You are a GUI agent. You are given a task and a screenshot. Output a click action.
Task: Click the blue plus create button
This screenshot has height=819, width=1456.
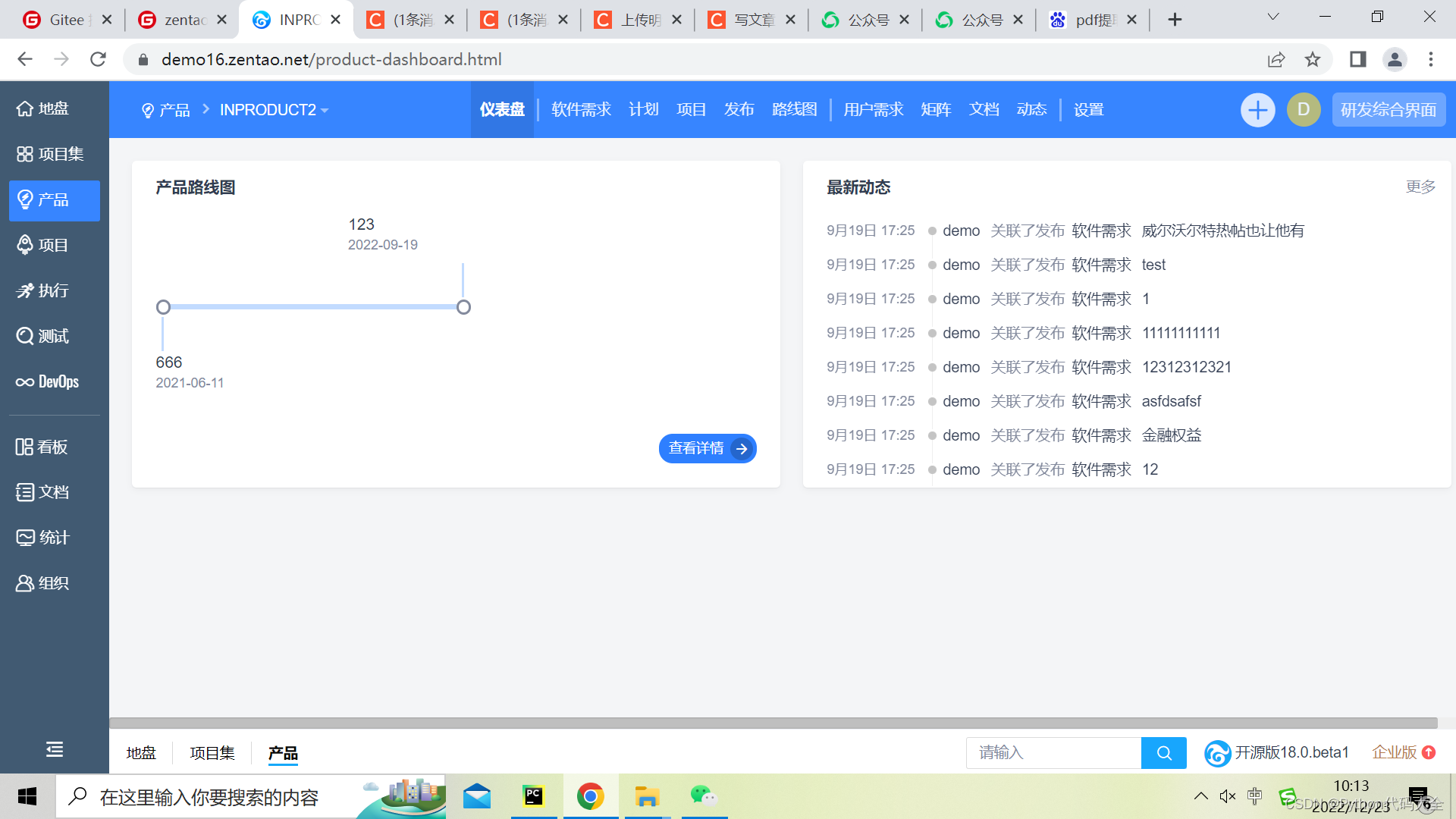tap(1257, 109)
